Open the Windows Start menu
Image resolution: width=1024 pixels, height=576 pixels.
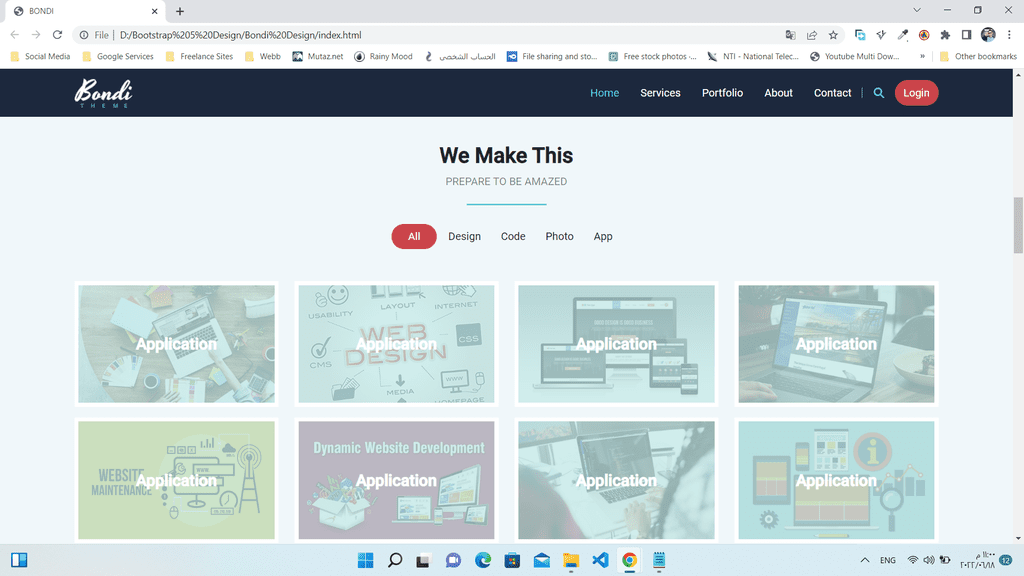coord(366,560)
